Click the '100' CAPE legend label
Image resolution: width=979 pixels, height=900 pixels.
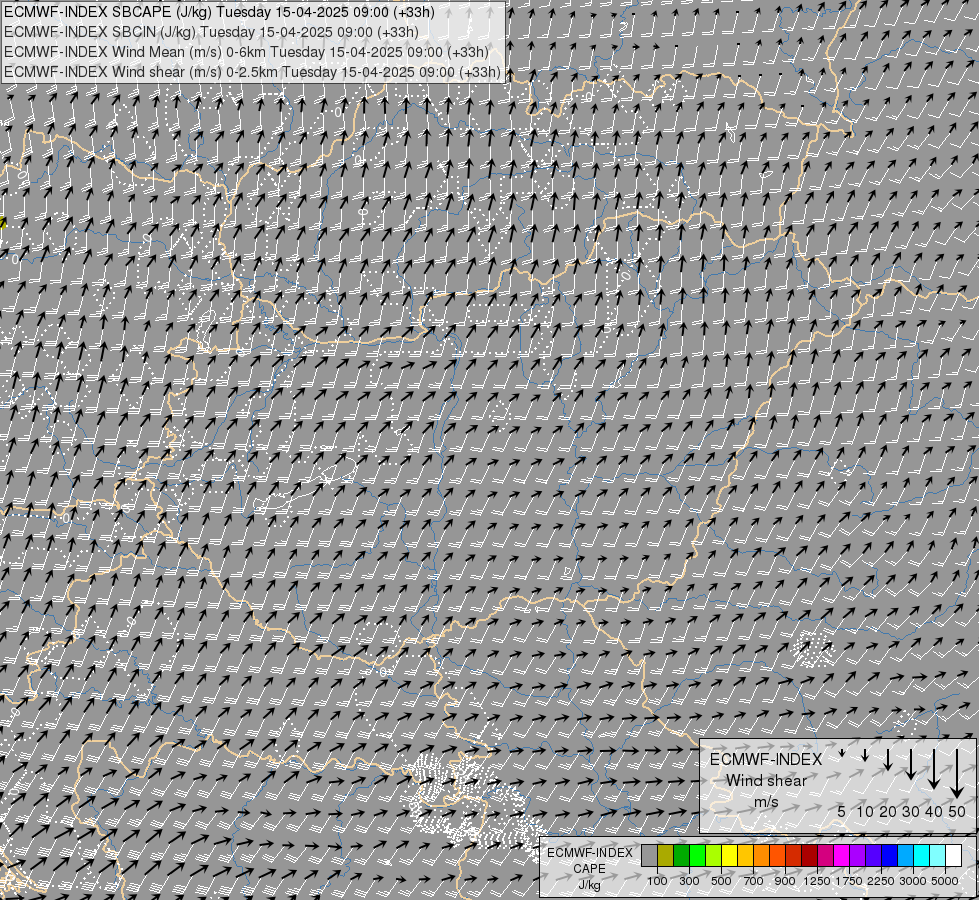point(657,881)
